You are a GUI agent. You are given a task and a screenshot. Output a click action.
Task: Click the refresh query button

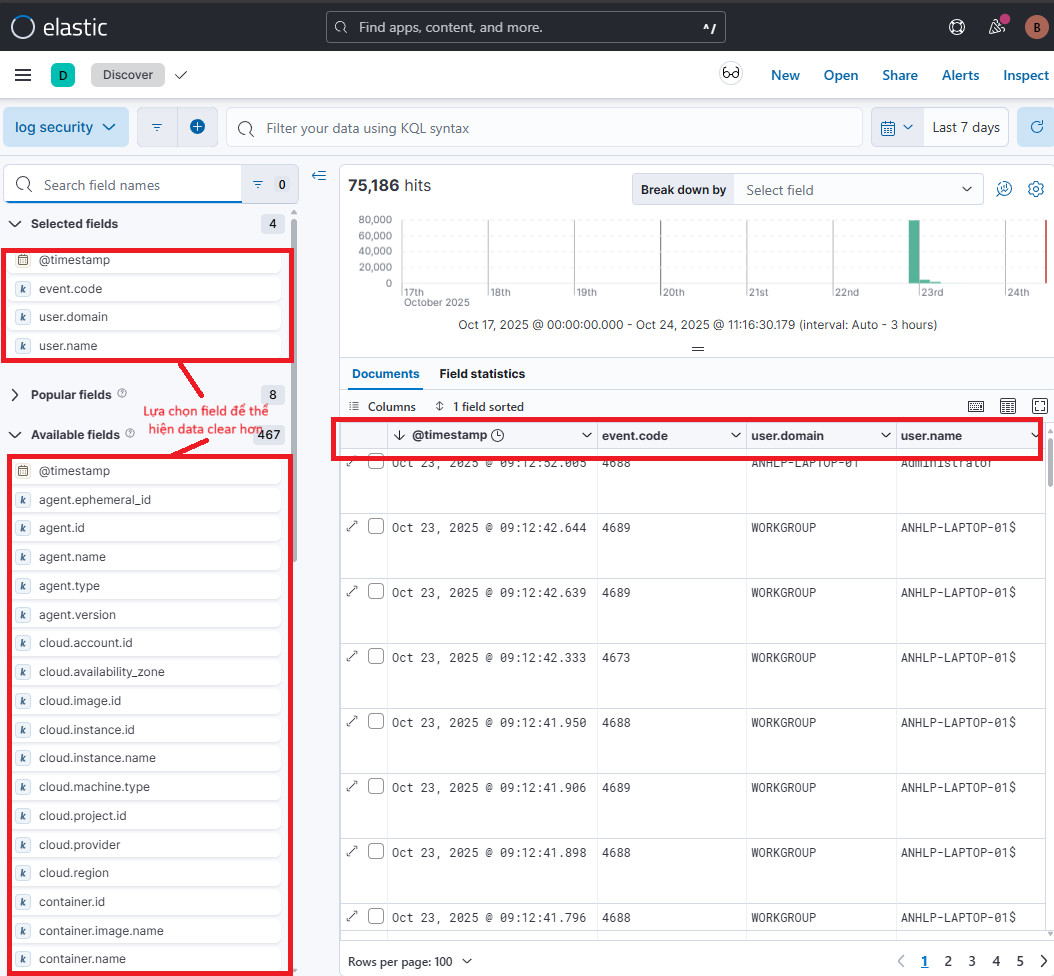pos(1036,127)
